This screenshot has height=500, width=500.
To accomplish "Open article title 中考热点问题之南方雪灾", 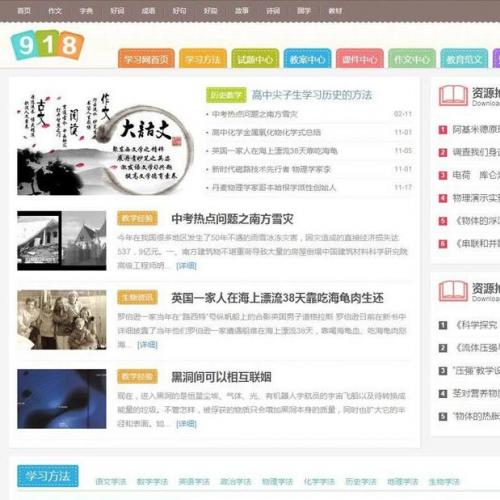I will tap(232, 219).
